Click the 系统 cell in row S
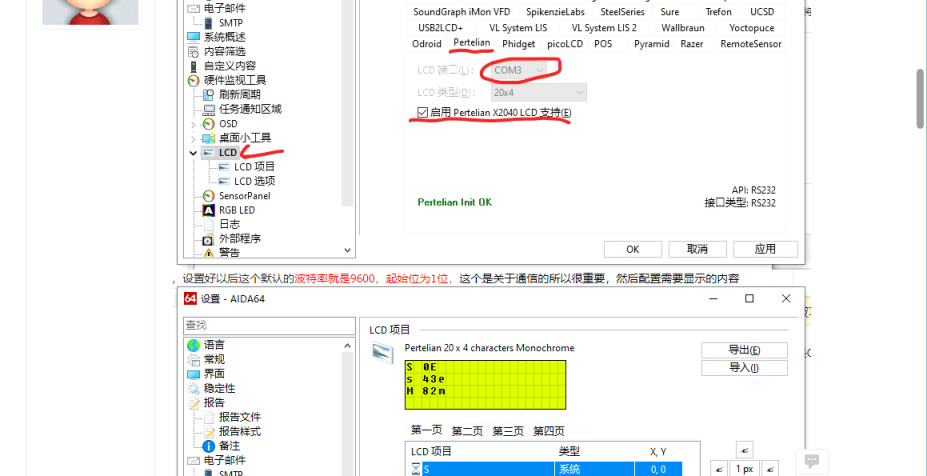 (594, 469)
